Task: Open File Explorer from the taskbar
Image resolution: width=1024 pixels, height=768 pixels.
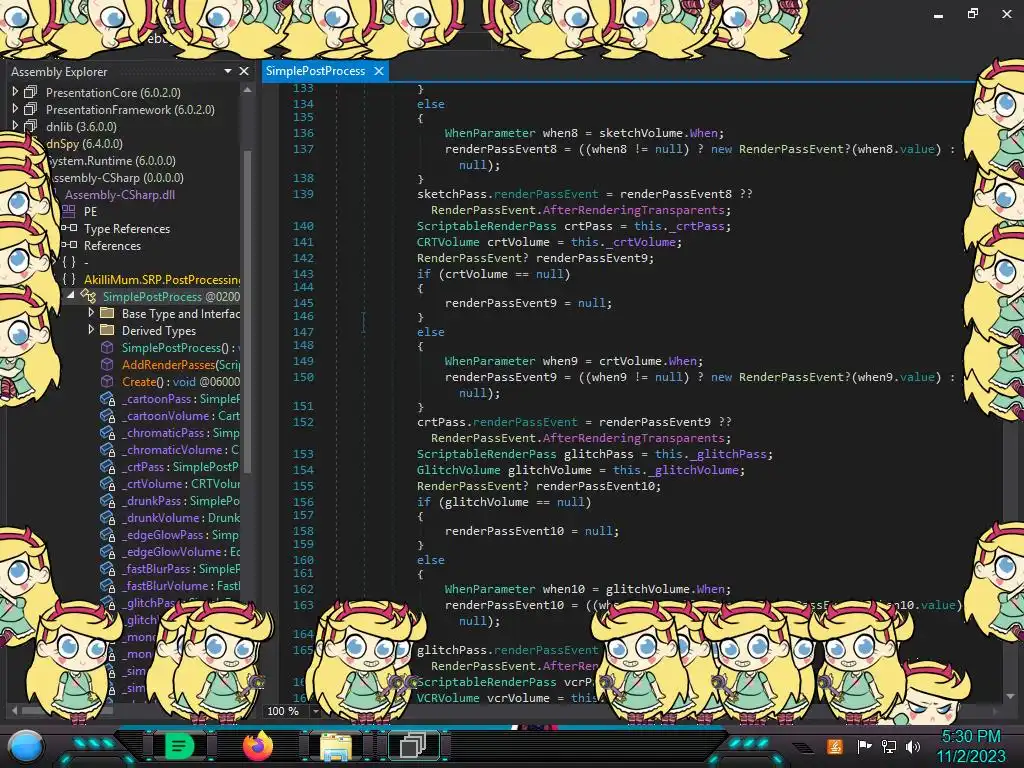Action: point(336,746)
